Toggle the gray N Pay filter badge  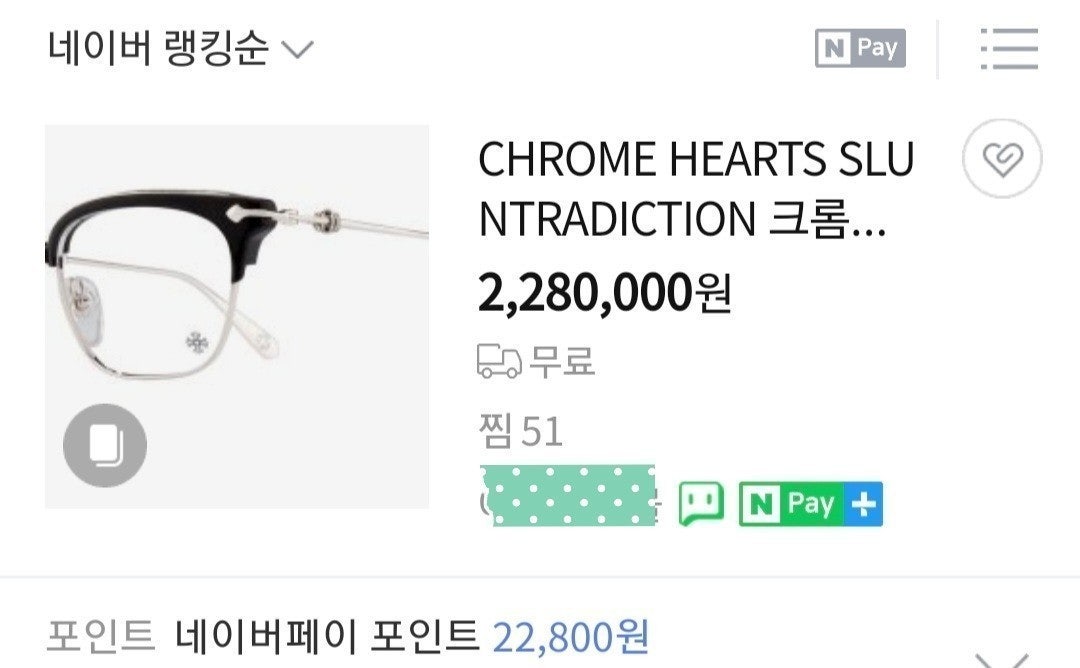click(x=860, y=48)
